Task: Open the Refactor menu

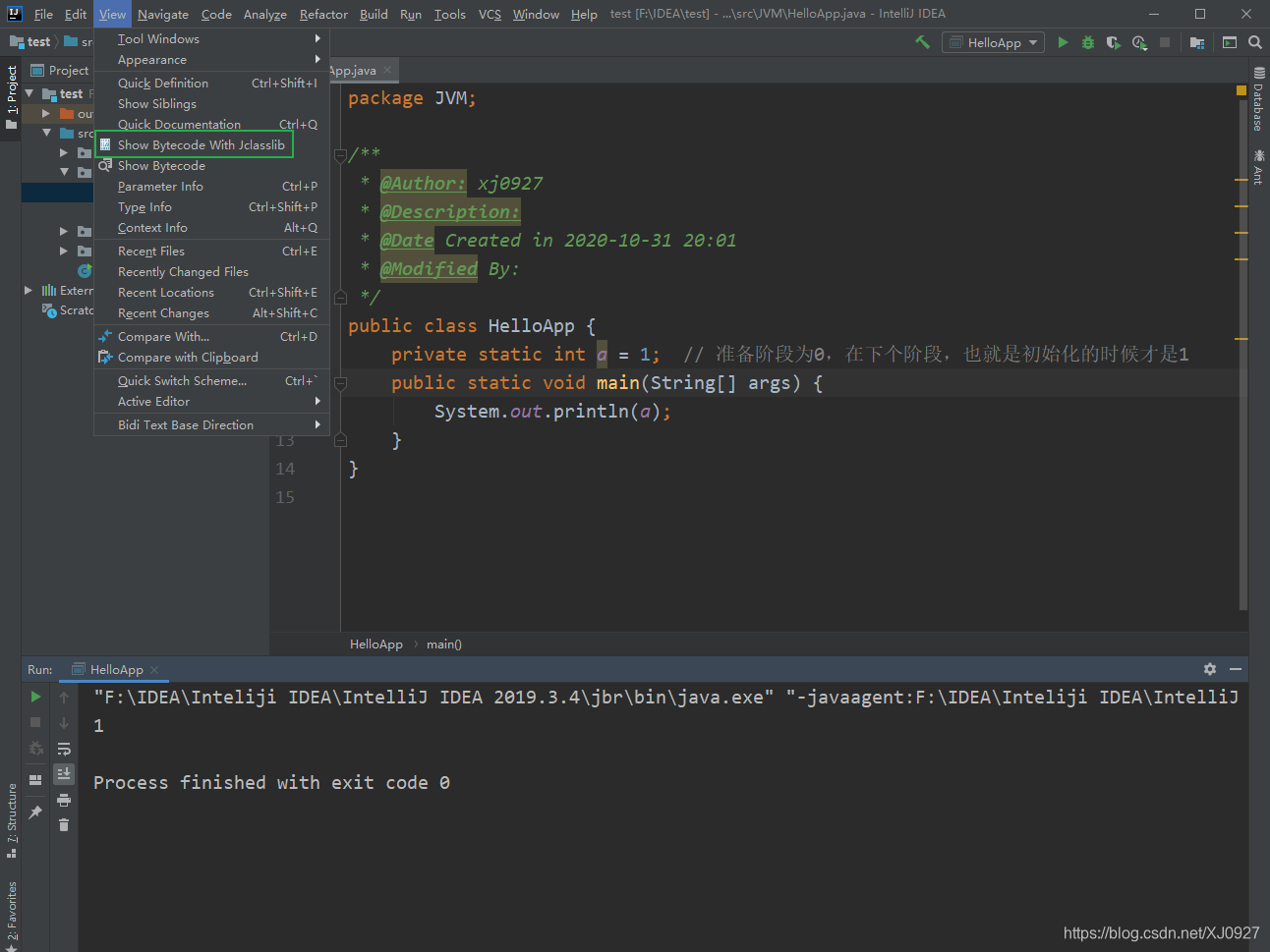Action: pos(323,14)
